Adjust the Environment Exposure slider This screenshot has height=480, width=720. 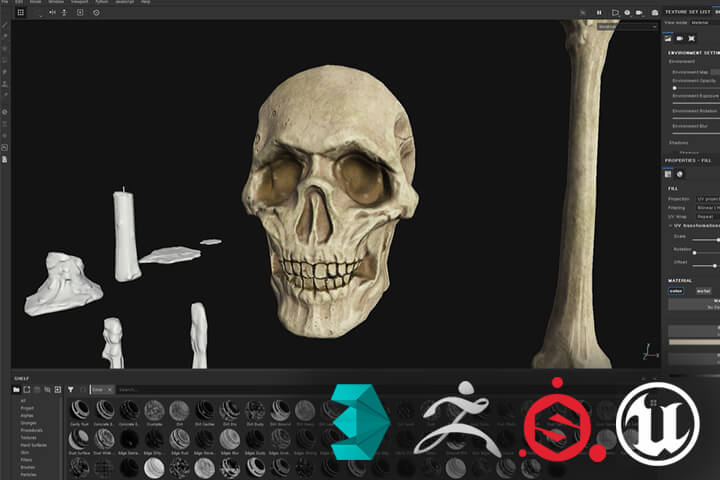(696, 102)
